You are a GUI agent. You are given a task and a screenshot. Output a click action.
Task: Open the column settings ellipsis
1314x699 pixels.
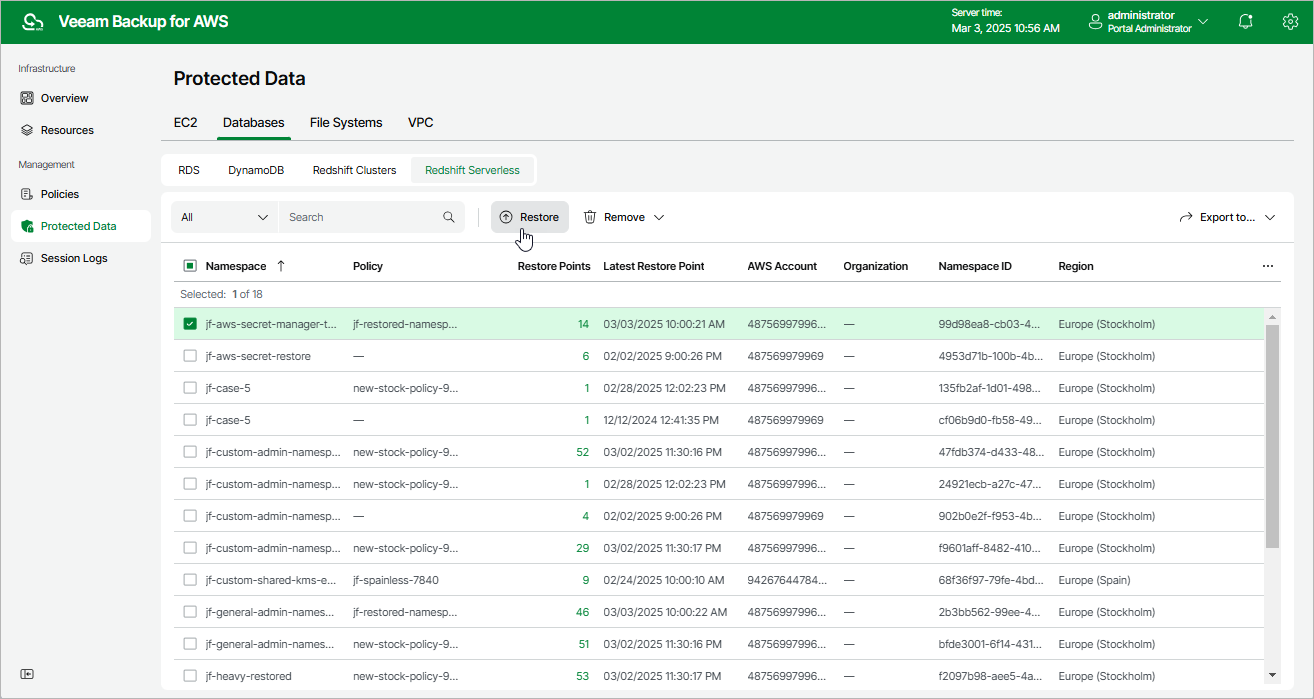tap(1268, 266)
